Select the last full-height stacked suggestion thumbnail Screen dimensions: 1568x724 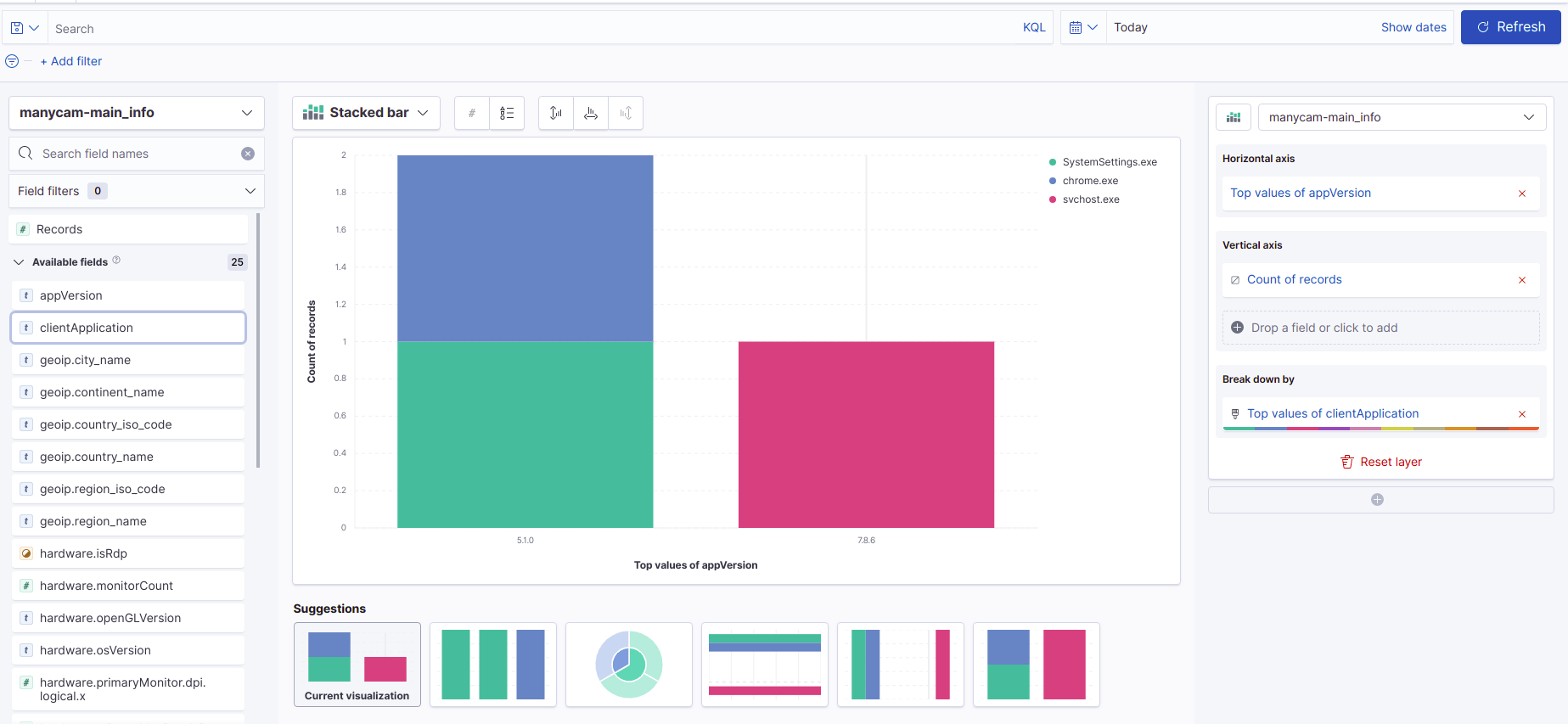[1037, 665]
